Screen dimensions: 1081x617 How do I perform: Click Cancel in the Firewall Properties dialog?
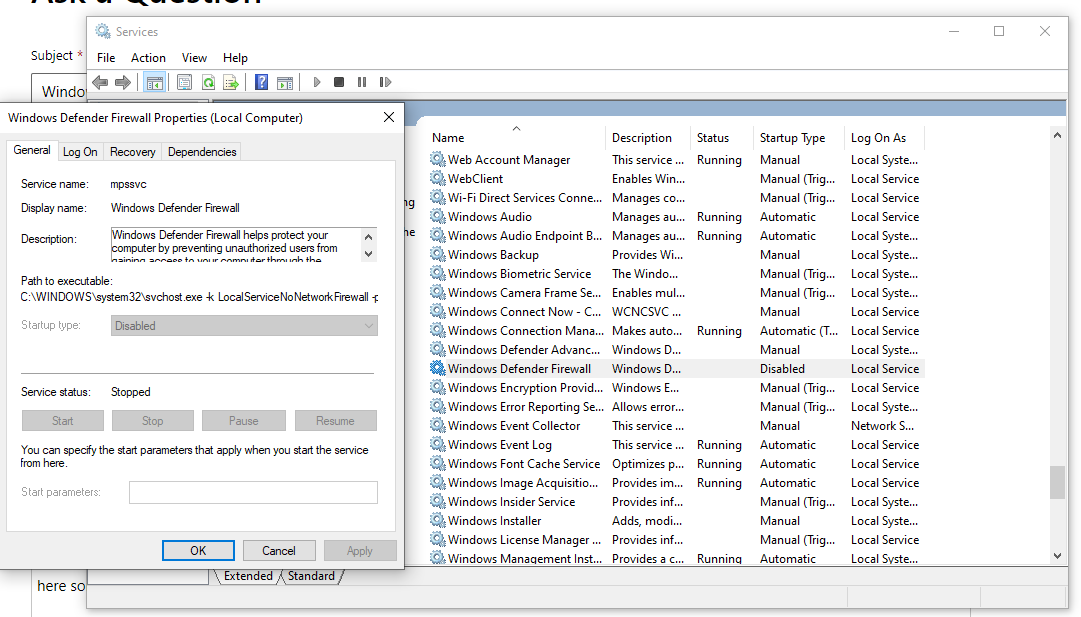pyautogui.click(x=279, y=550)
